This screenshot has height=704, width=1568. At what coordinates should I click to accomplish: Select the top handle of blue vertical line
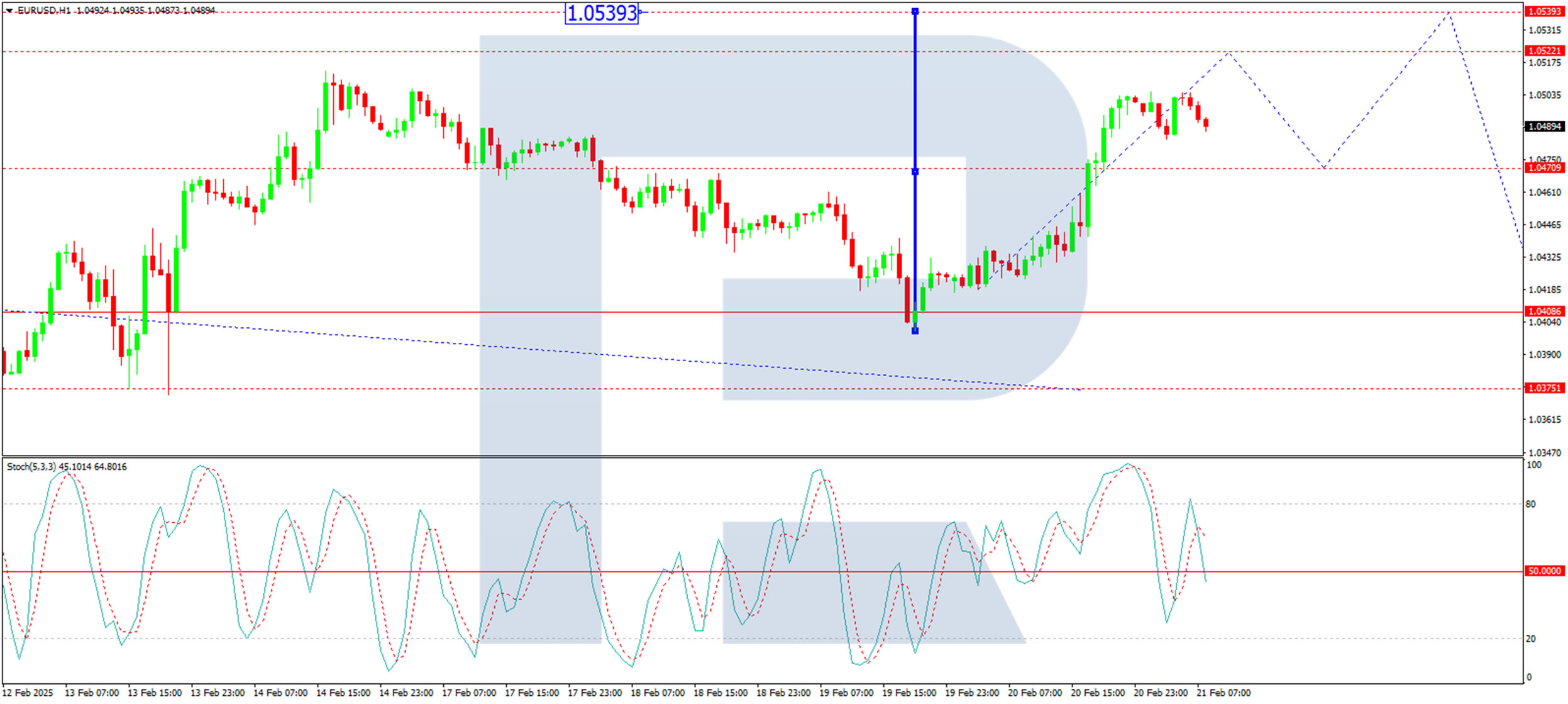915,11
